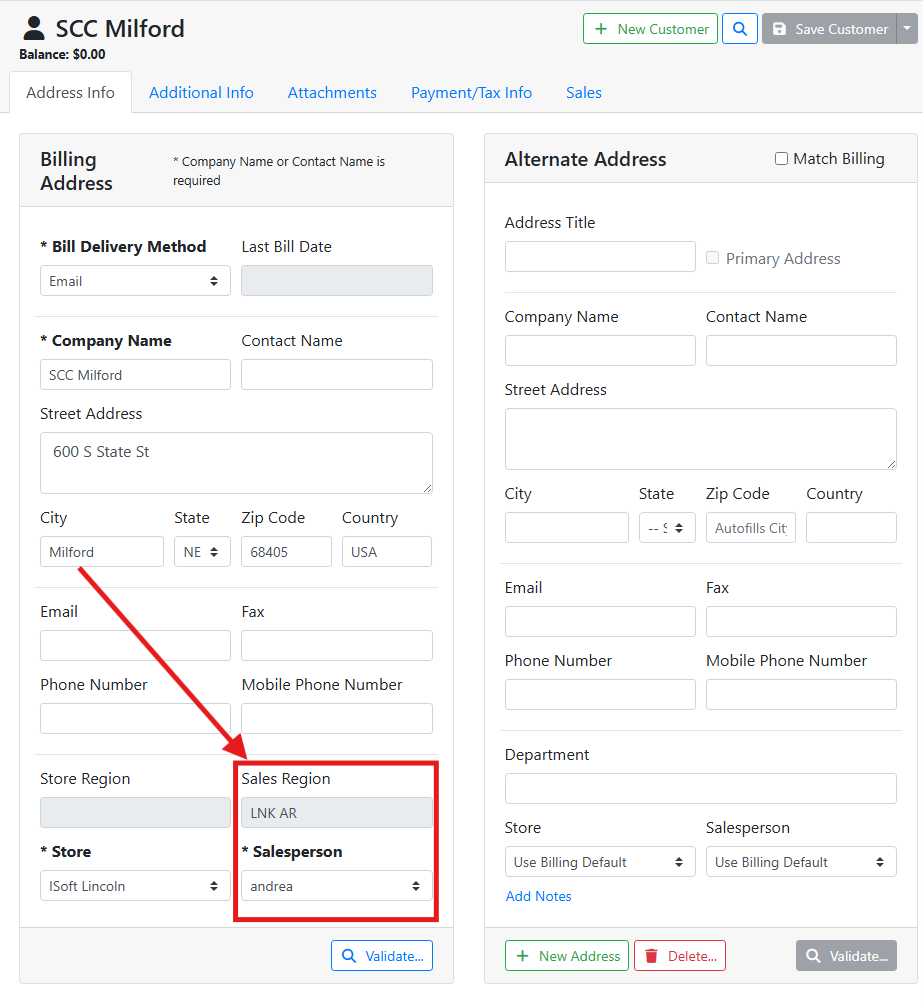Open the Bill Delivery Method dropdown
The image size is (923, 1003).
coord(135,281)
